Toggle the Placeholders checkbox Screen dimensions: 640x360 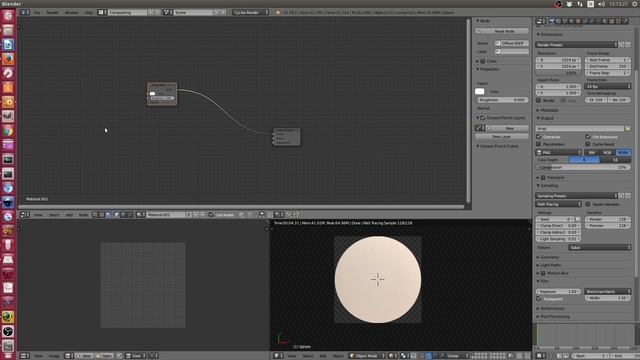[538, 144]
